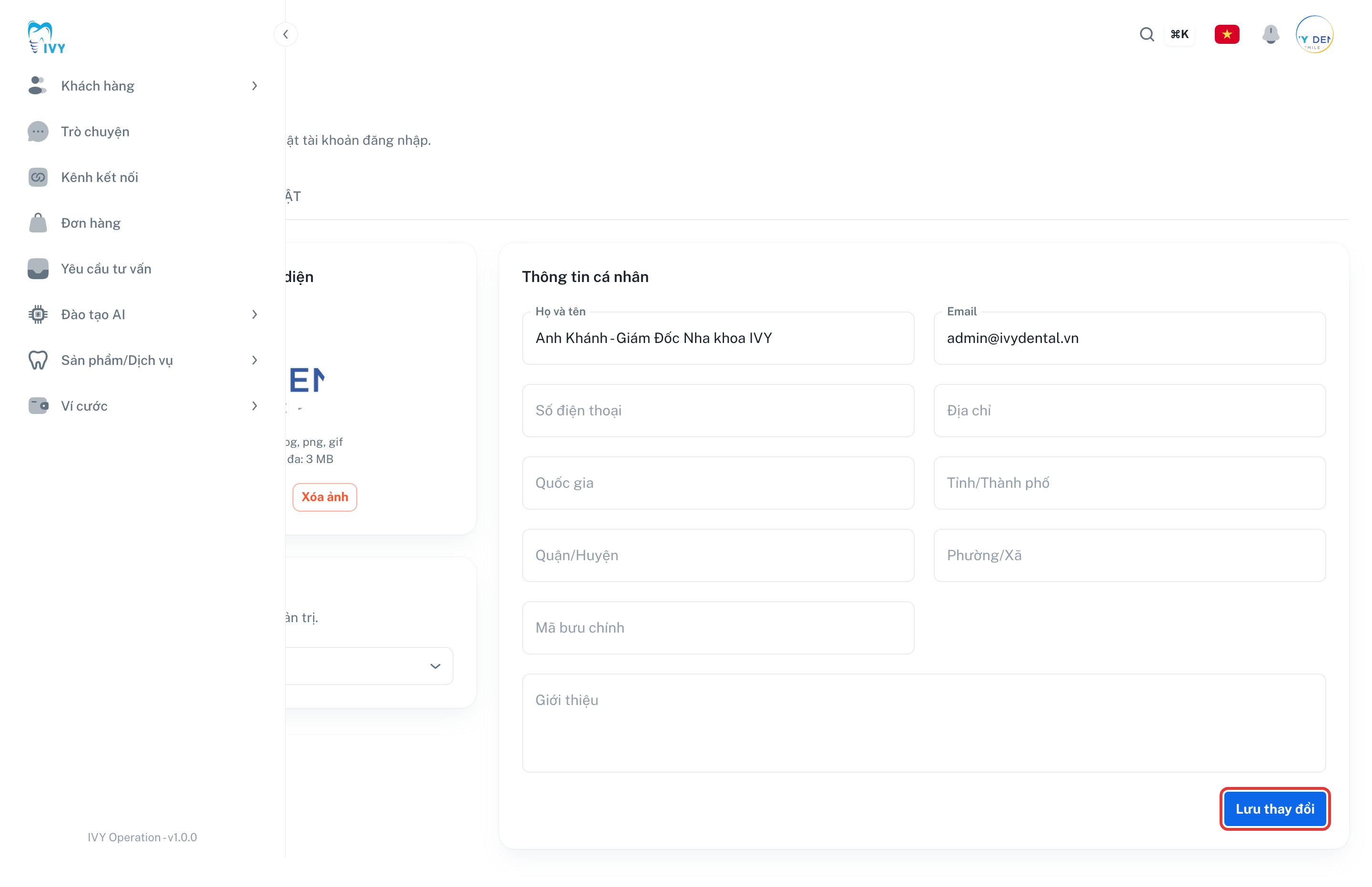Open the user avatar profile menu
This screenshot has height=887, width=1372.
point(1314,35)
